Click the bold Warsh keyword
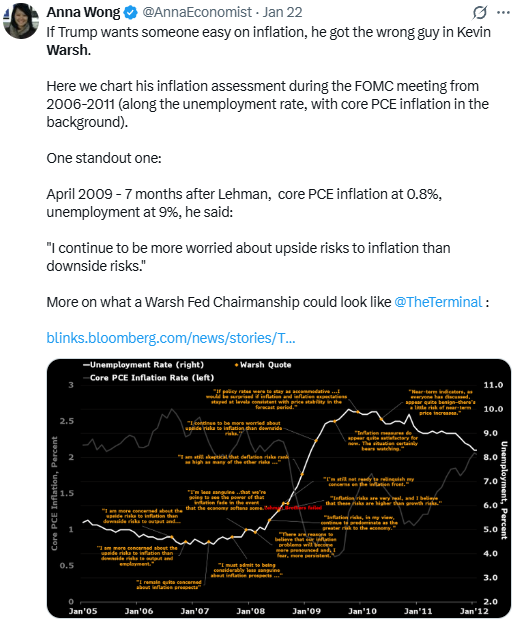The height and width of the screenshot is (623, 515). pos(67,50)
